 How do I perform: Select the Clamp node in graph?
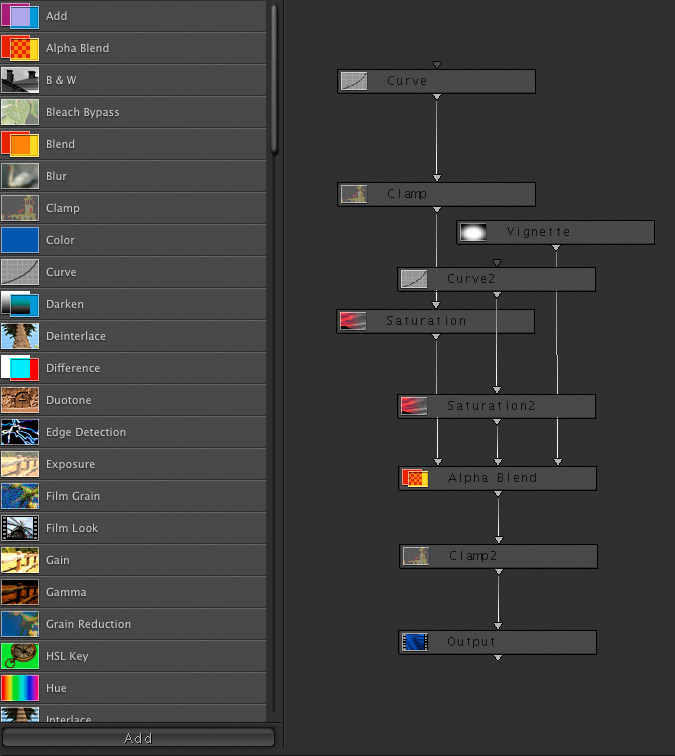coord(436,194)
